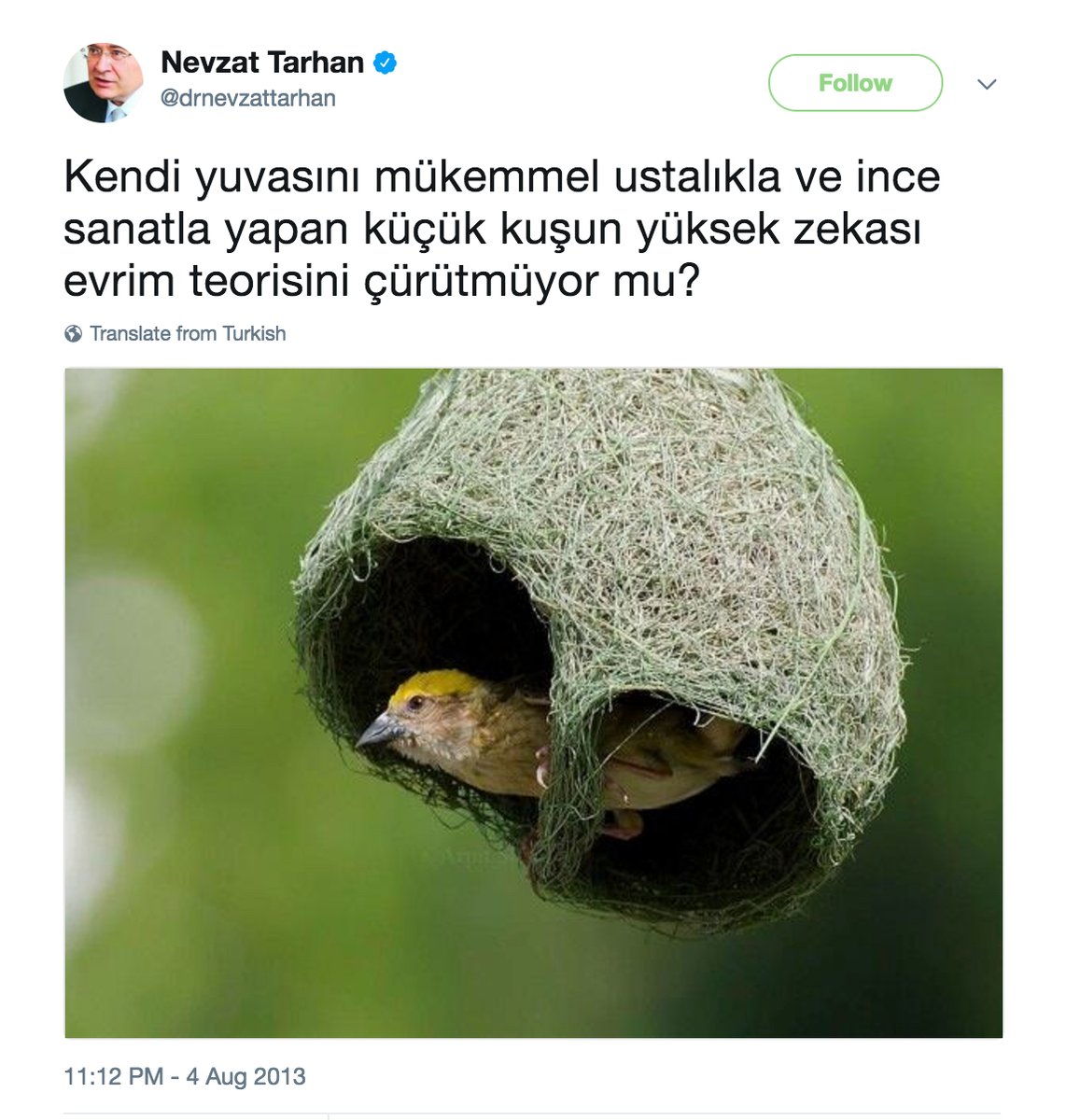Click the blue verified badge
This screenshot has width=1066, height=1120.
click(x=386, y=63)
